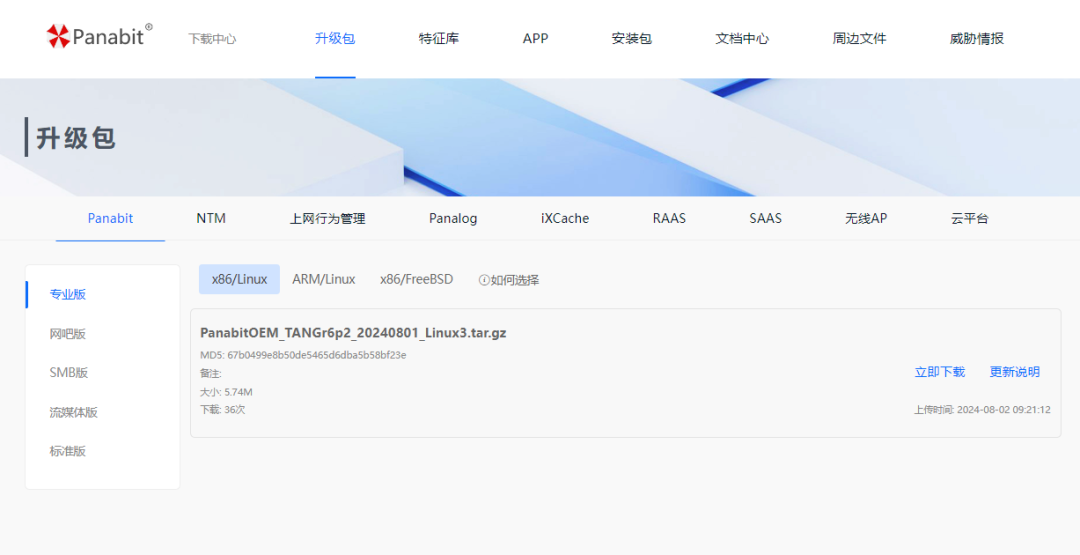Choose the ARM/Linux platform button
1080x555 pixels.
pos(324,279)
